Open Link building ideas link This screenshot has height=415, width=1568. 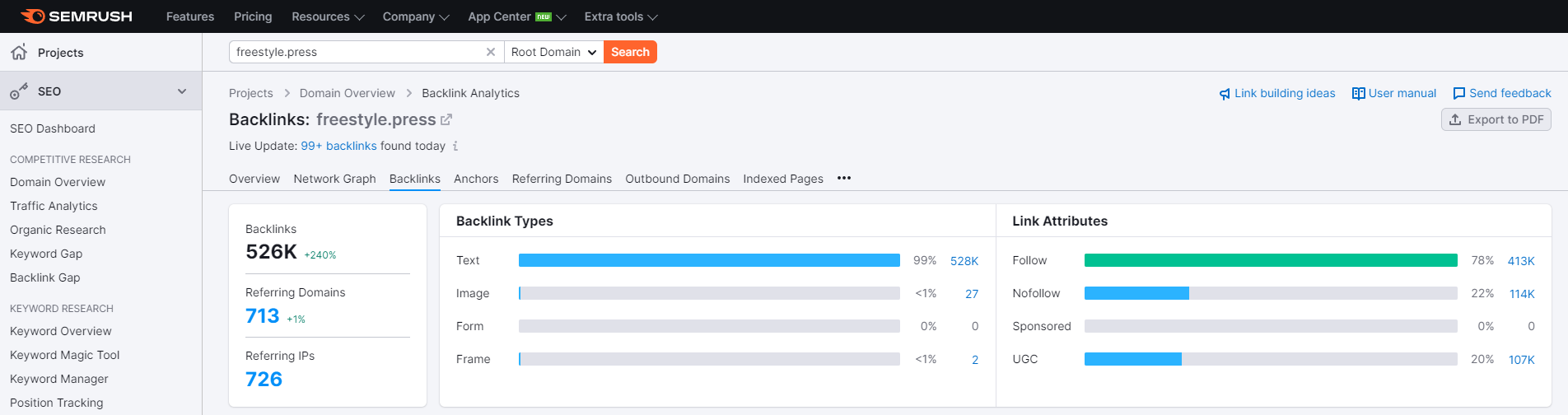coord(1285,93)
